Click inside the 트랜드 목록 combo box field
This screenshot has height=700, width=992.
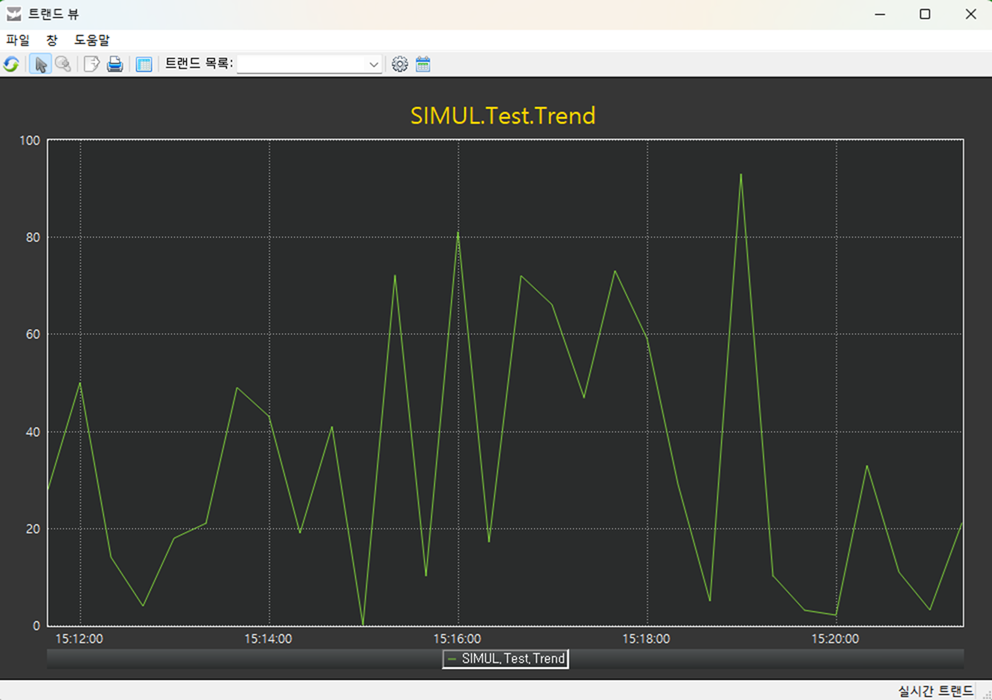click(x=300, y=64)
